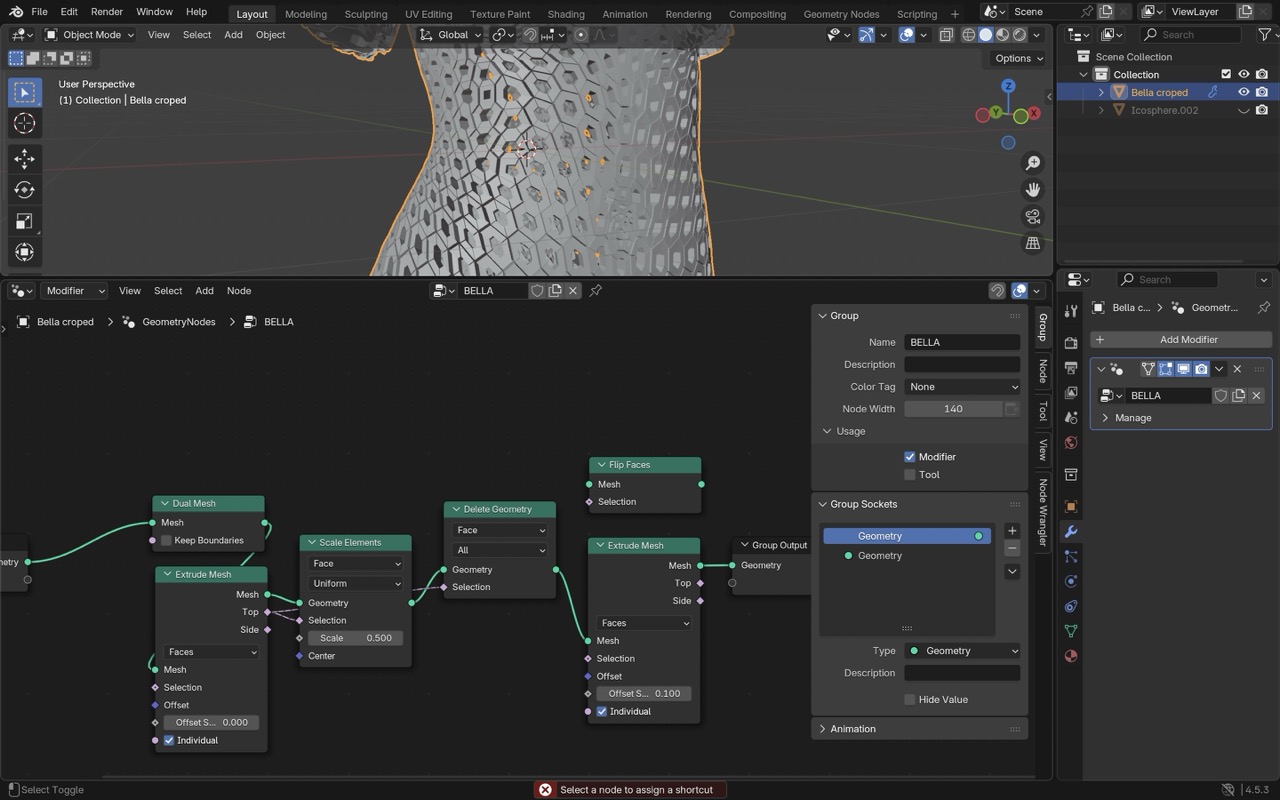The width and height of the screenshot is (1280, 800).
Task: Select the Move tool in viewport toolbar
Action: (x=25, y=159)
